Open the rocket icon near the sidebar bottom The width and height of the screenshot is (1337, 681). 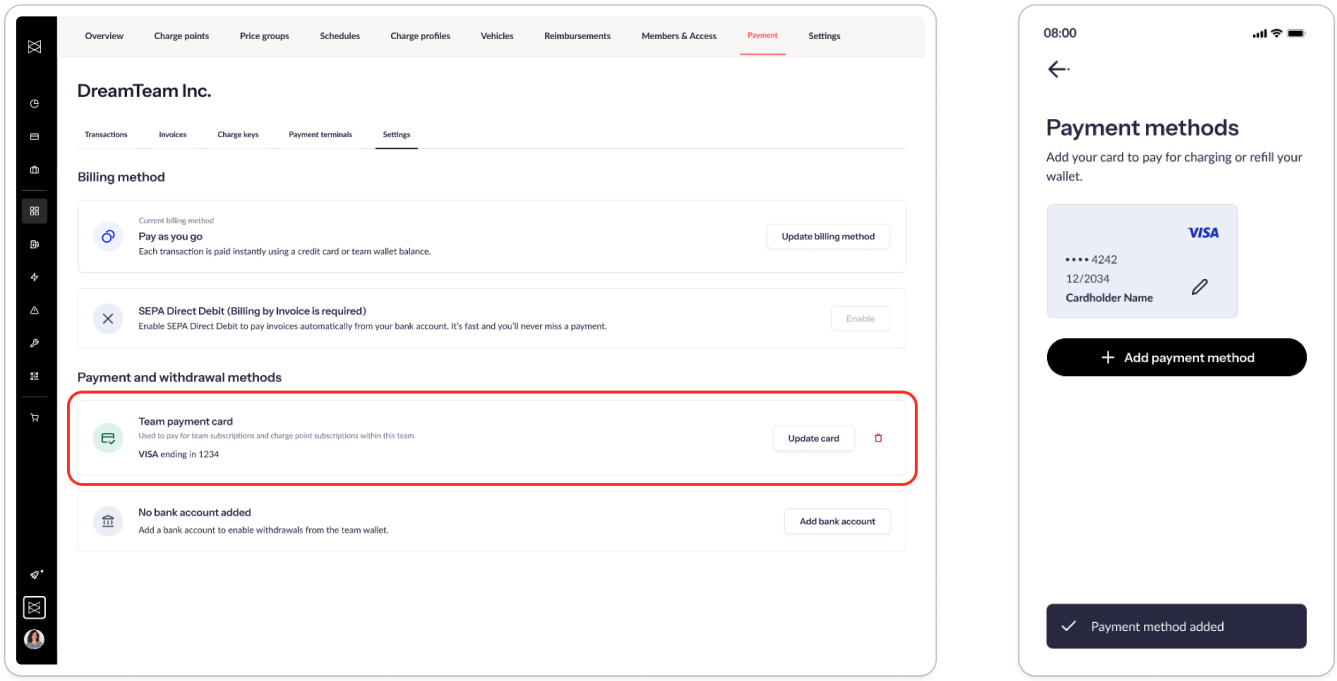click(34, 575)
